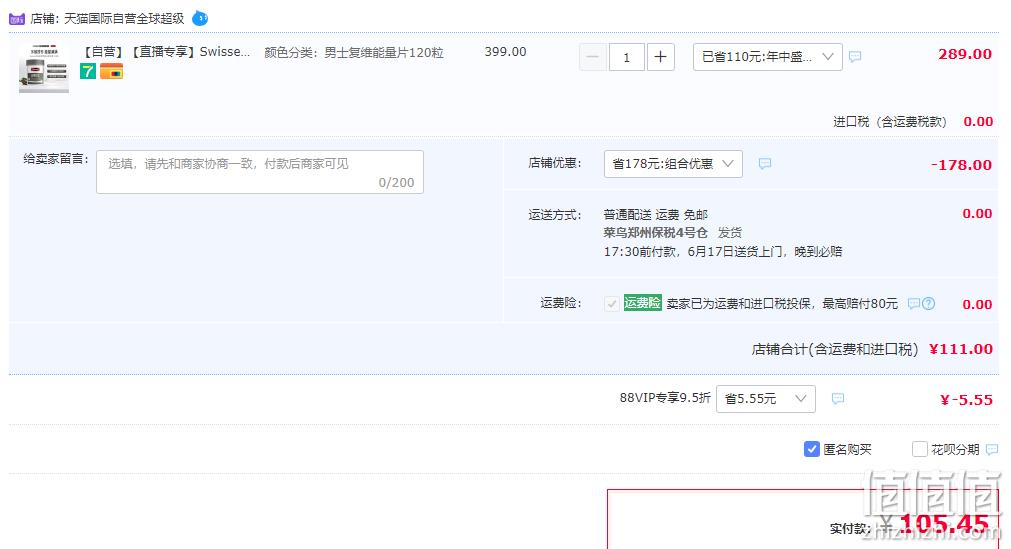Click the 88VIP专享9.5折 label
The image size is (1011, 549).
[x=665, y=398]
